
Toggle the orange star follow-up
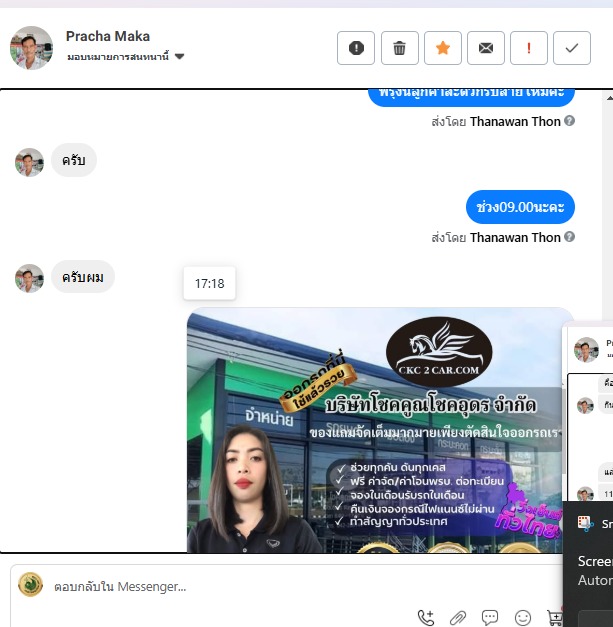(x=443, y=48)
